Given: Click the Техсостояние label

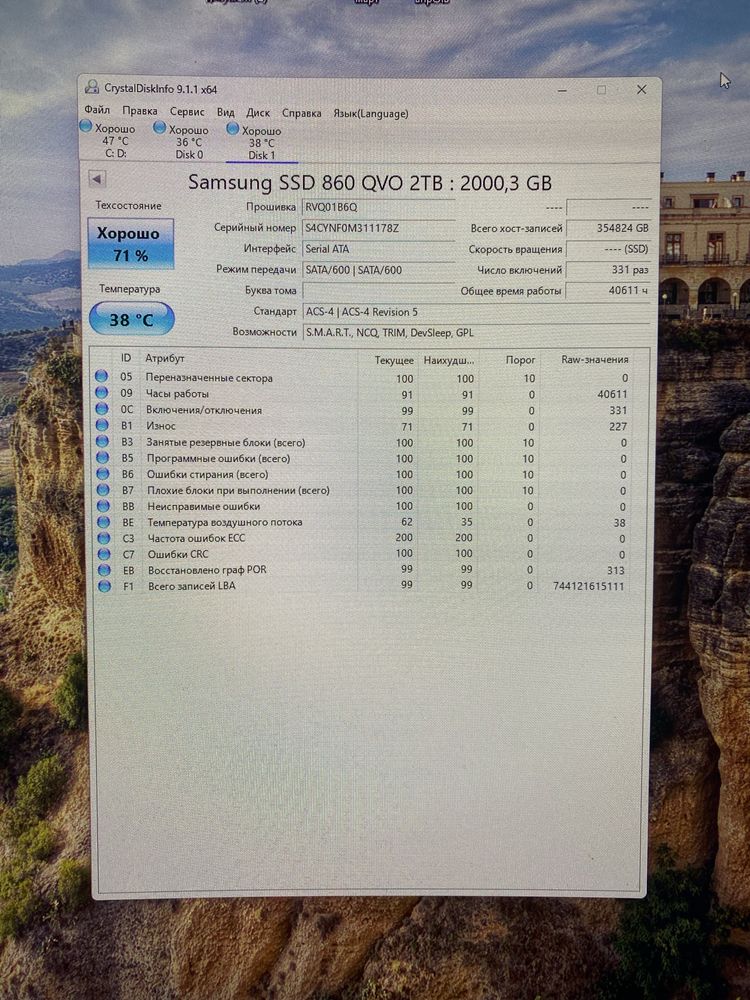Looking at the screenshot, I should pos(128,205).
